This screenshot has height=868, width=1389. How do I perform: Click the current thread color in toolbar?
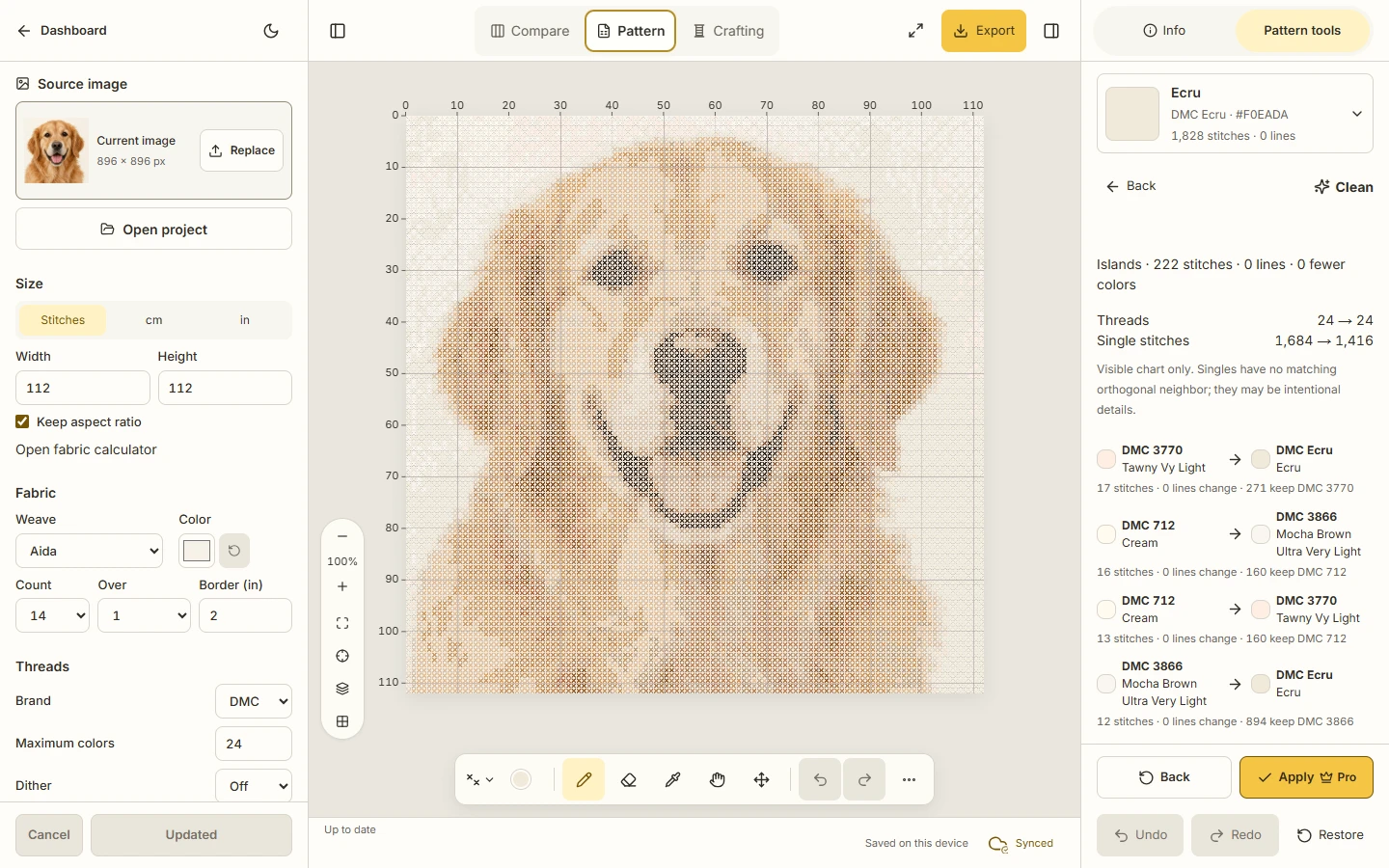coord(521,779)
